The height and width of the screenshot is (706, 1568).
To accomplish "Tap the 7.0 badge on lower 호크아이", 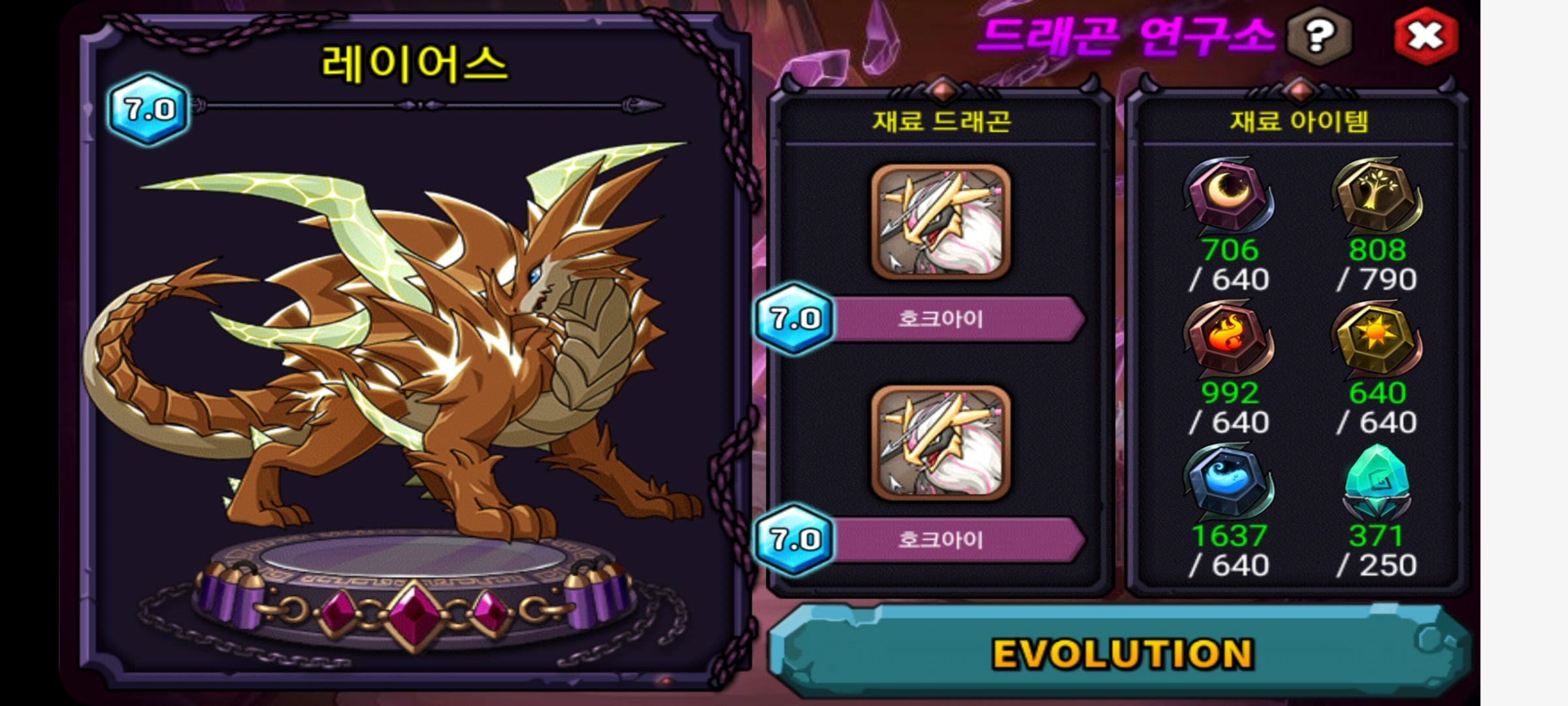I will [x=794, y=539].
